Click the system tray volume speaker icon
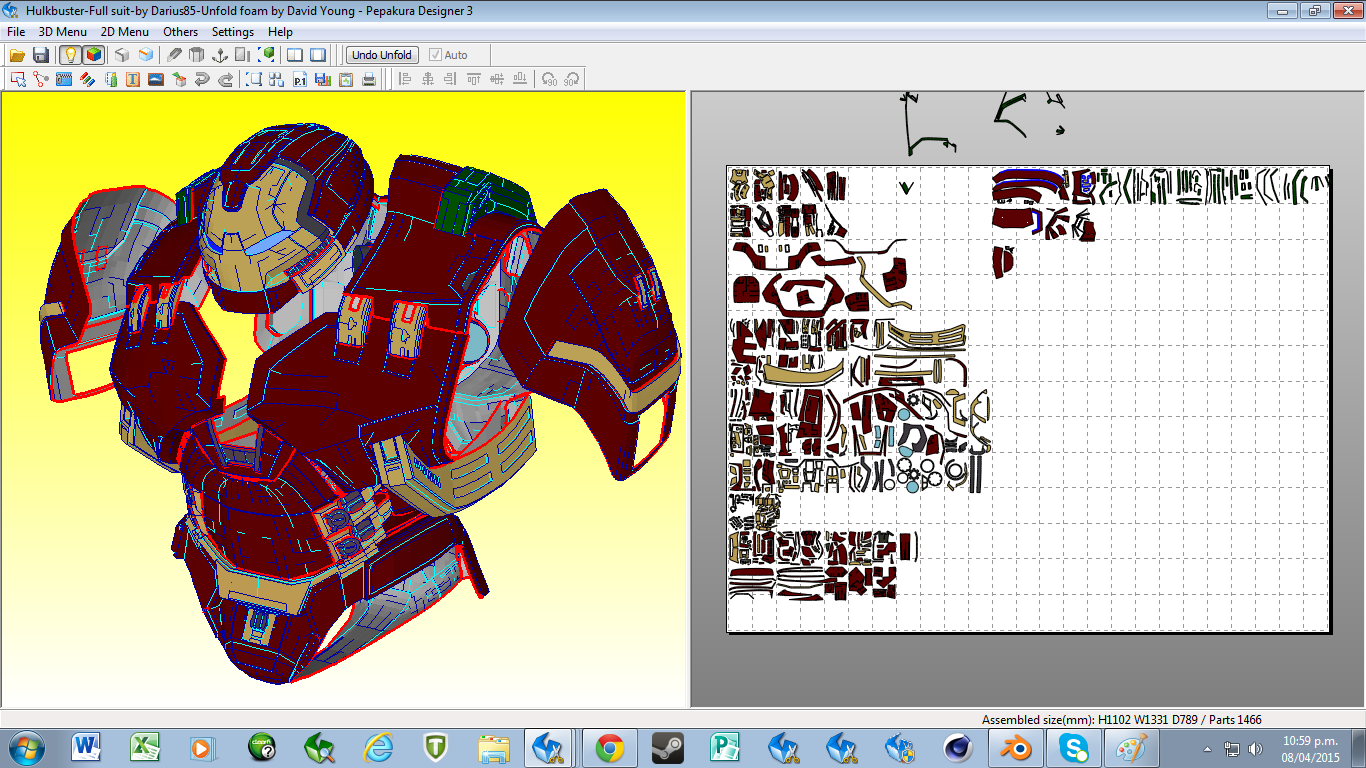The height and width of the screenshot is (768, 1366). tap(1256, 748)
